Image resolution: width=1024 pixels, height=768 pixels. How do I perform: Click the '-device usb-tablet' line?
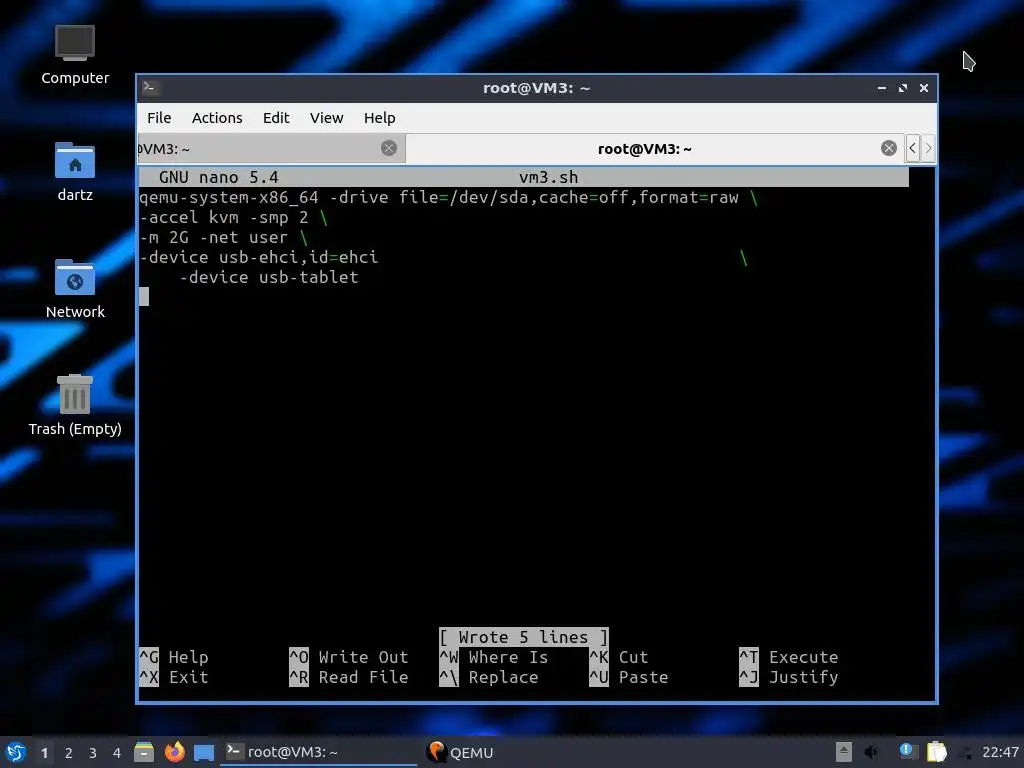(x=269, y=278)
